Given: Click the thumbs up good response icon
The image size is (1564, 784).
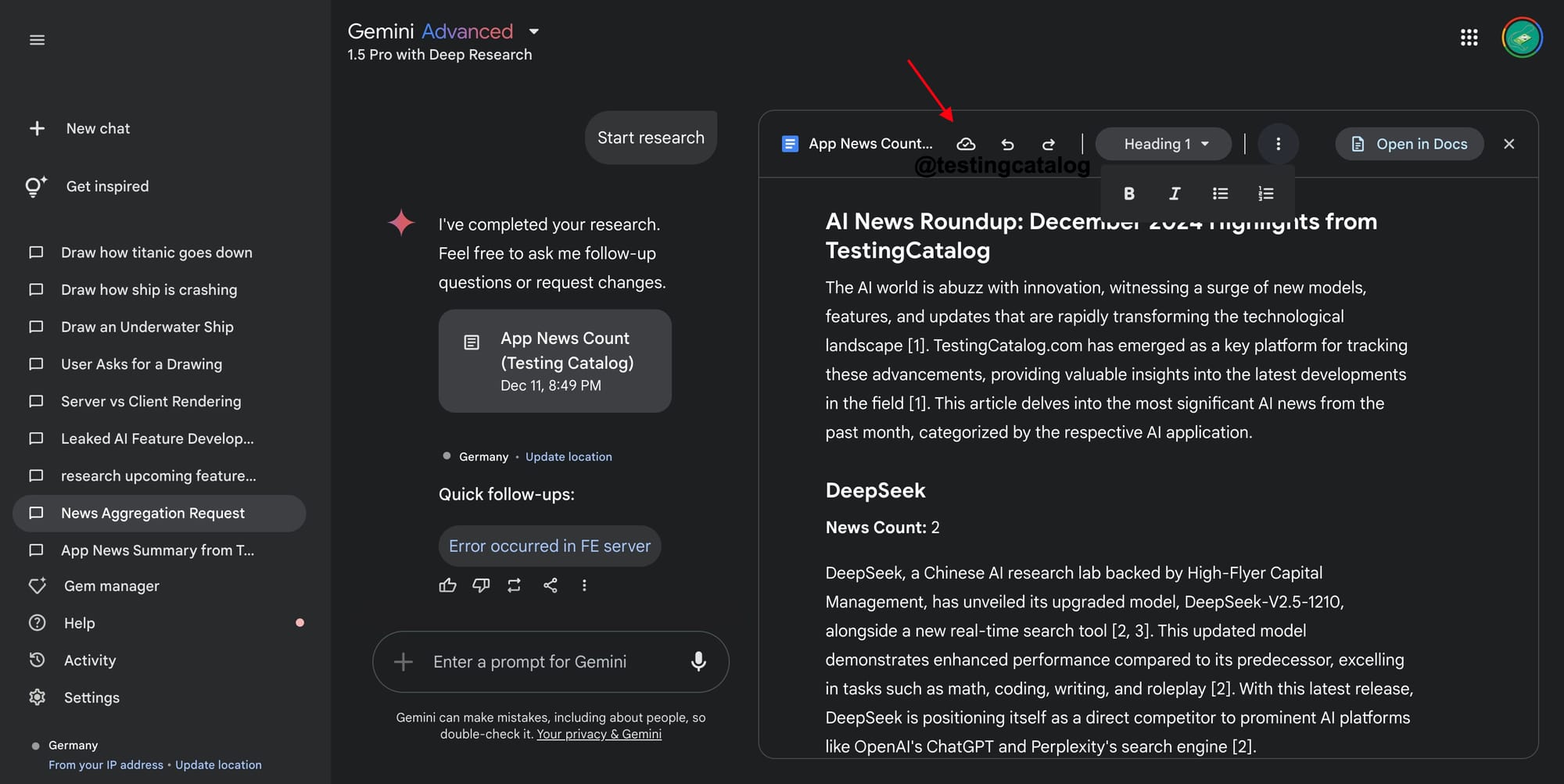Looking at the screenshot, I should (447, 585).
